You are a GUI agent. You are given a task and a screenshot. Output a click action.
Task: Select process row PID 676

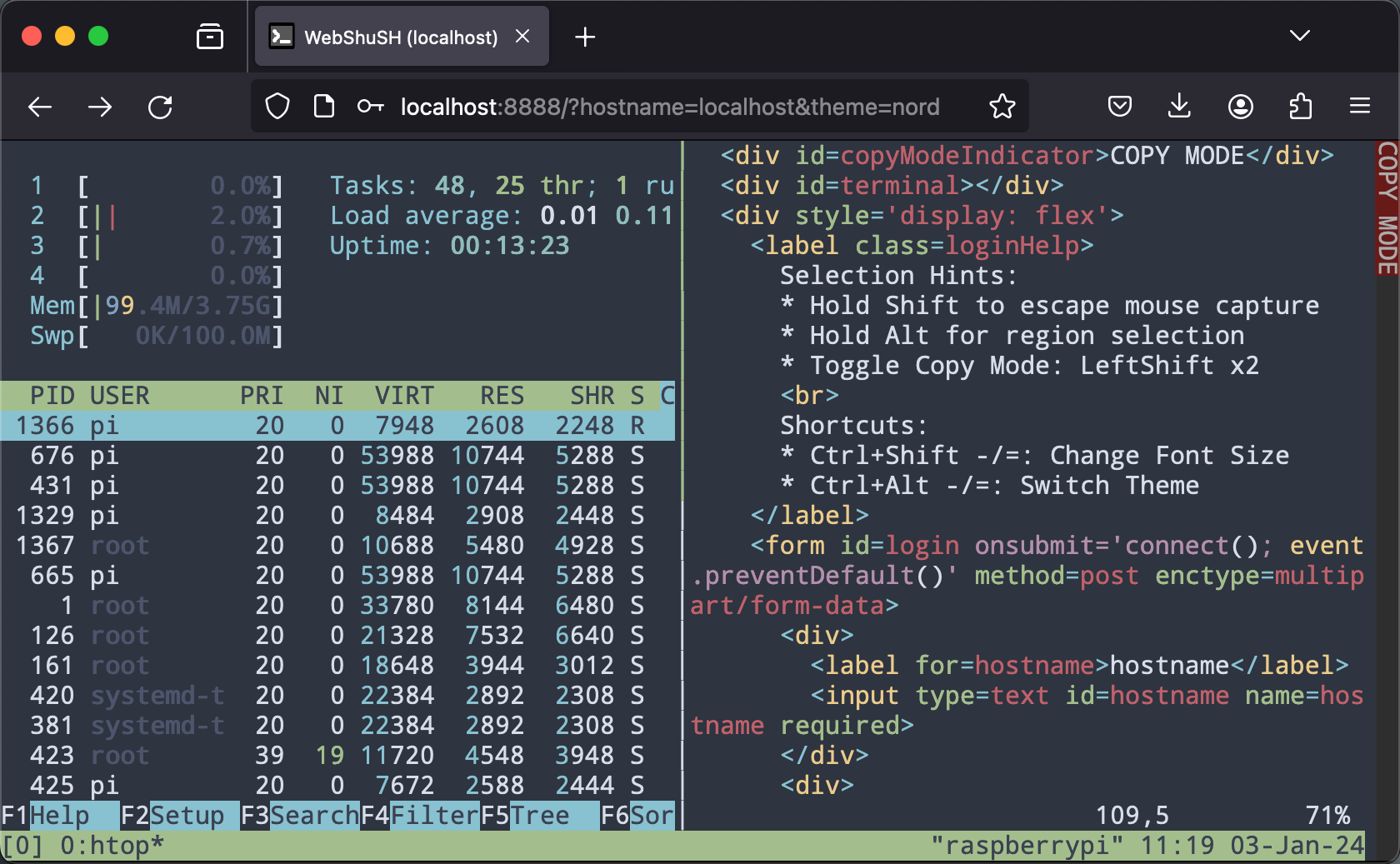[337, 456]
